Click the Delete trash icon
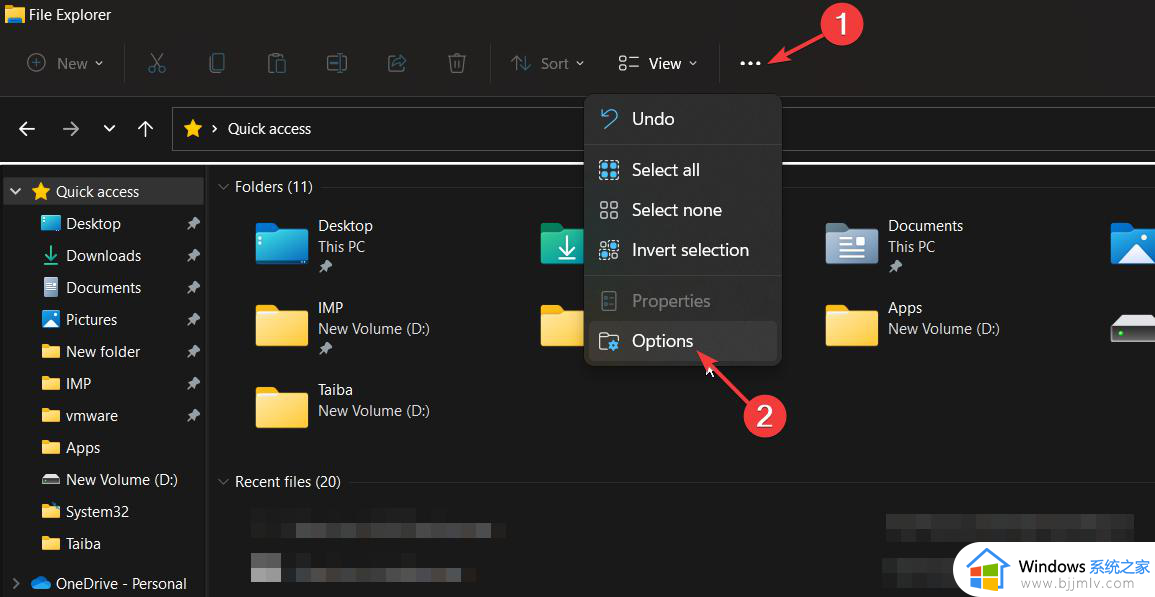Screen dimensions: 1155x597 click(457, 63)
